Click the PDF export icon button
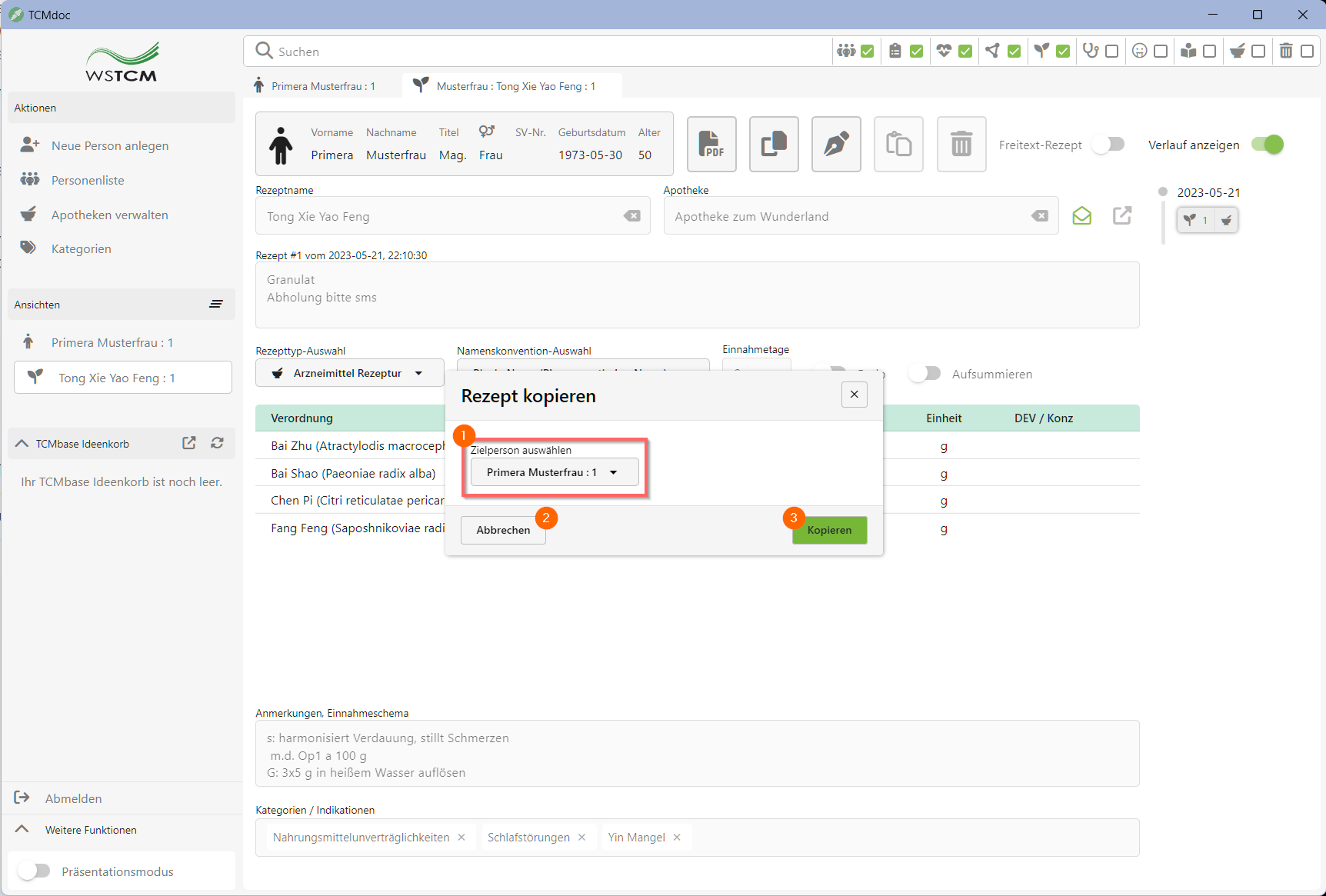This screenshot has height=896, width=1326. 711,144
